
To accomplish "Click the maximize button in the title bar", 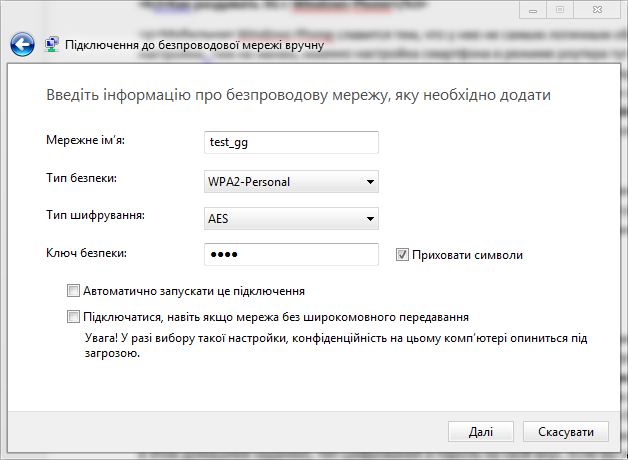I will click(560, 9).
